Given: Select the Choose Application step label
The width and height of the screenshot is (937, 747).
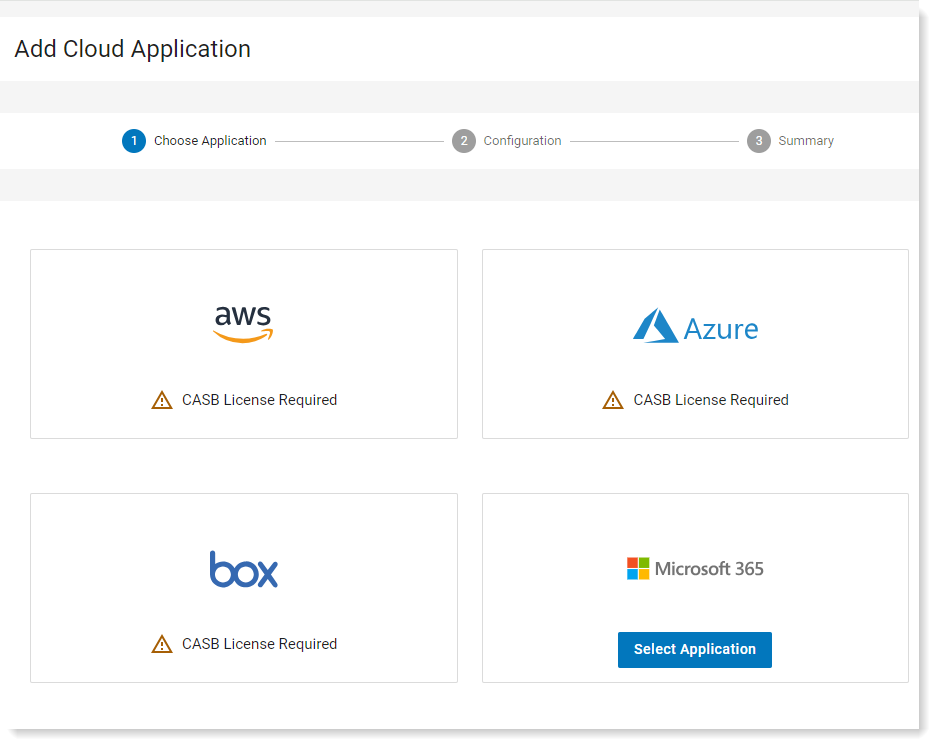Looking at the screenshot, I should click(210, 141).
